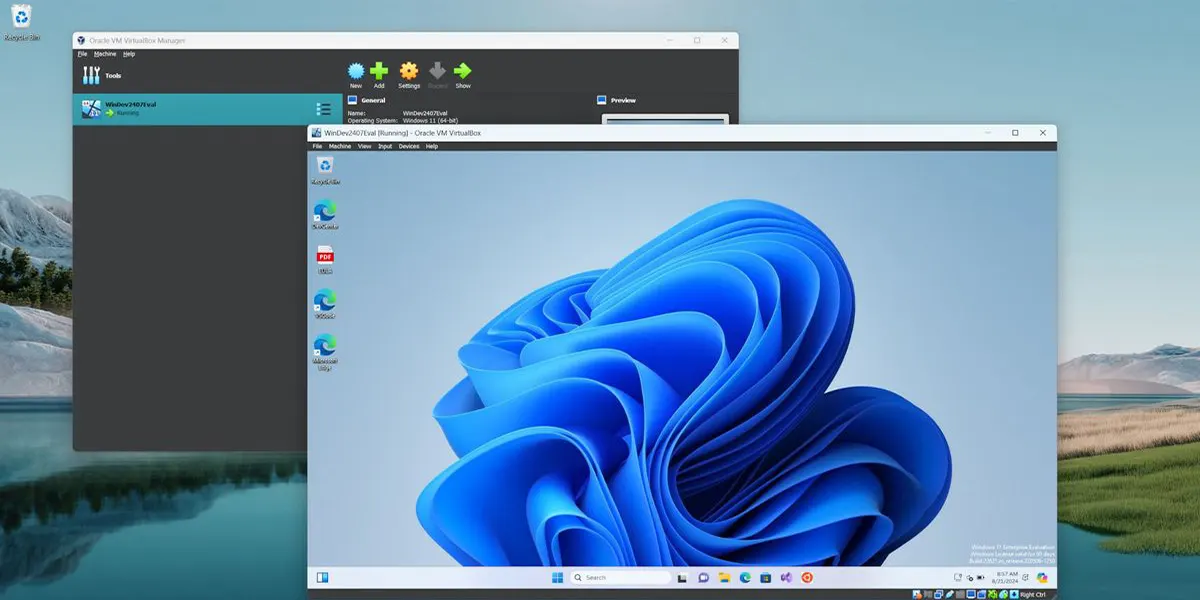Image resolution: width=1200 pixels, height=600 pixels.
Task: Open Machine menu in the running VM window
Action: [340, 146]
